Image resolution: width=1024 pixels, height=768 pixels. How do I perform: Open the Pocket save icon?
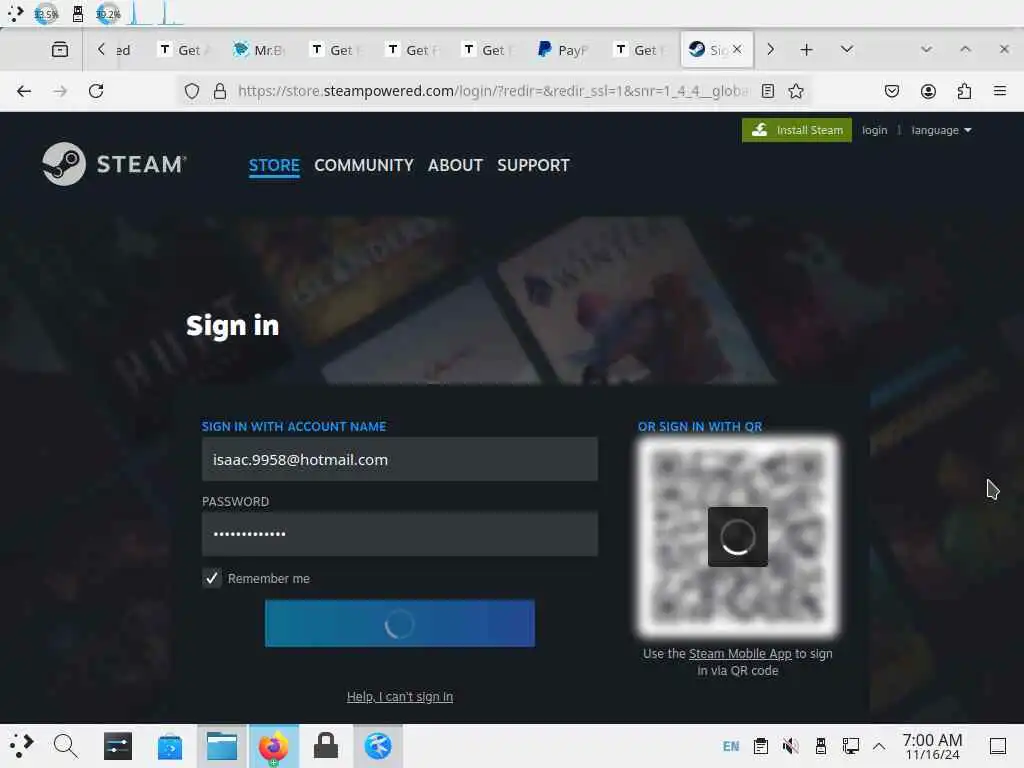coord(891,91)
